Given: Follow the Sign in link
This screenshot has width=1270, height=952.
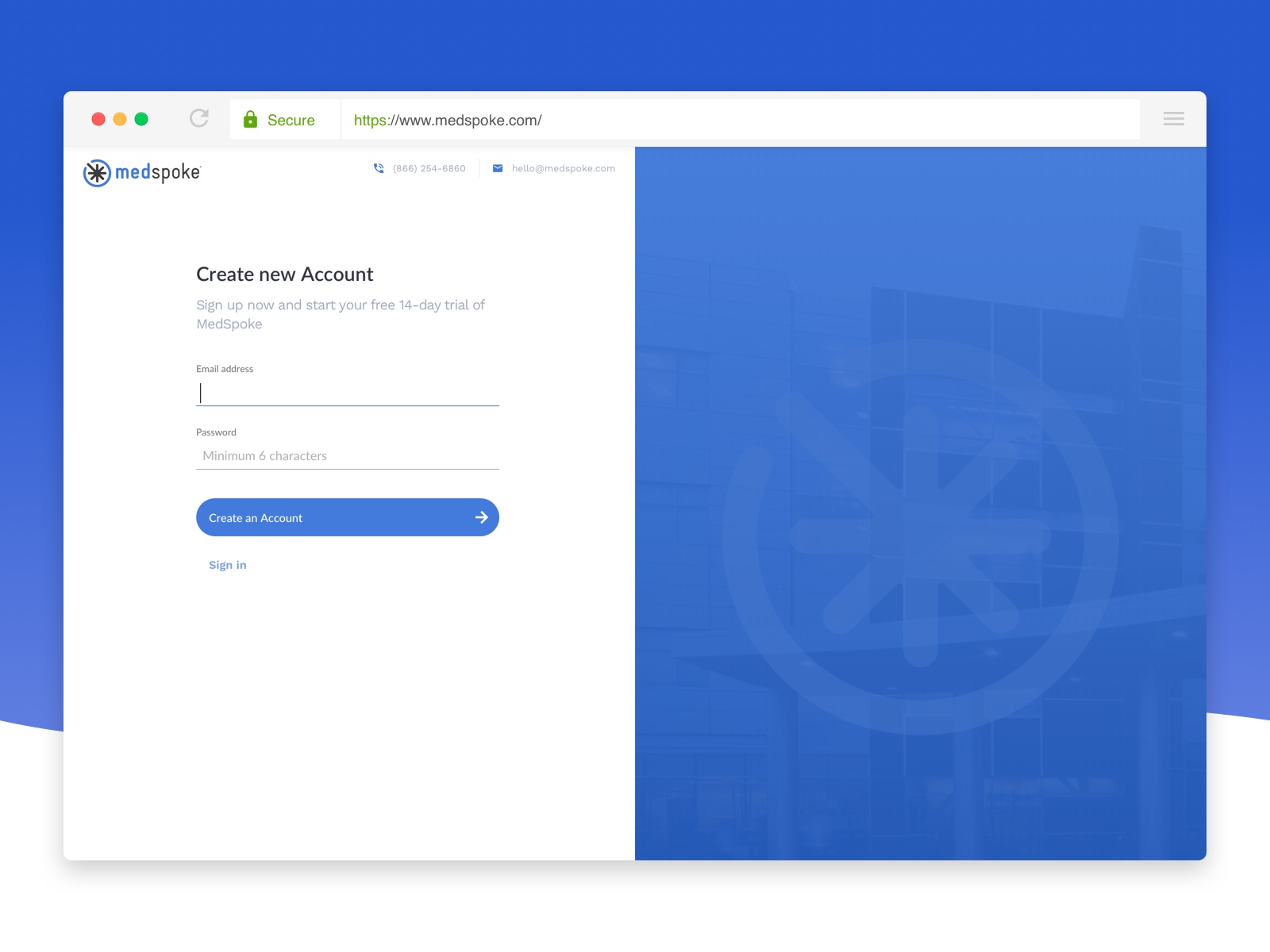Looking at the screenshot, I should coord(228,565).
